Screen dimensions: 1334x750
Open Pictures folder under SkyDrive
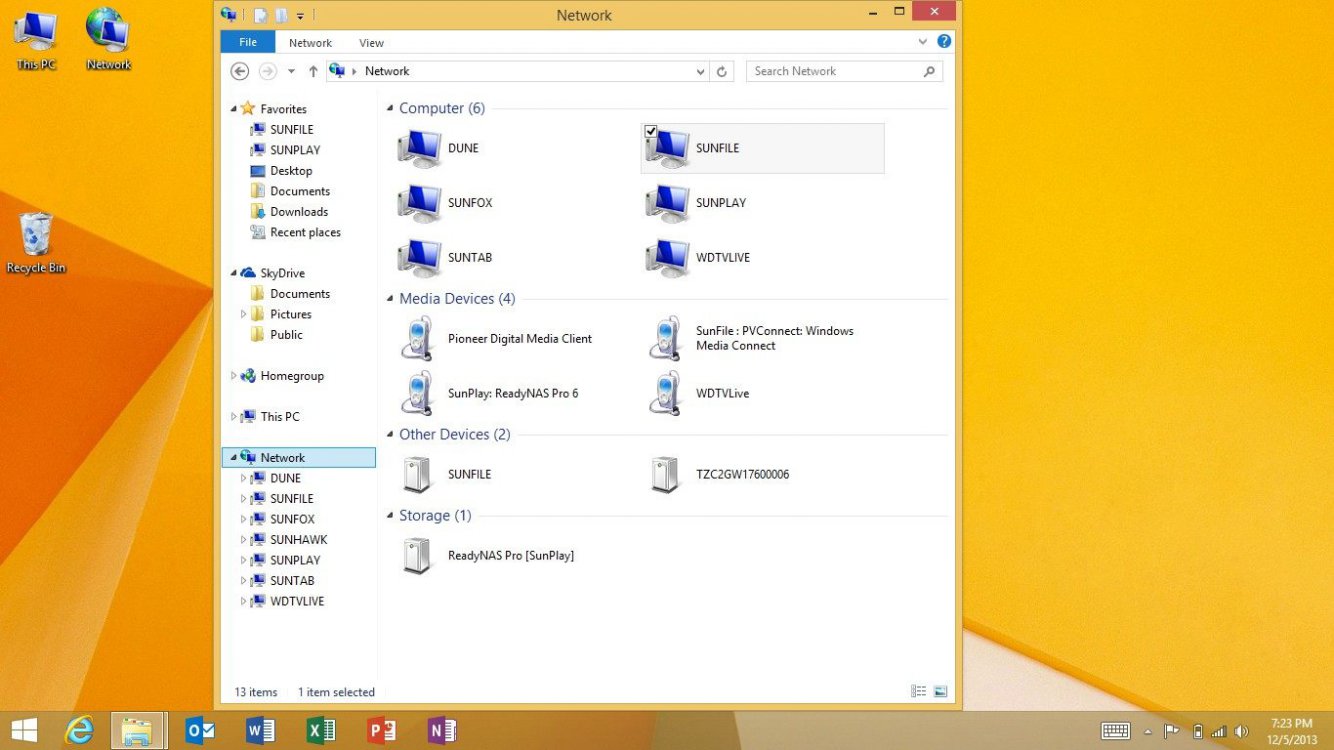(291, 314)
